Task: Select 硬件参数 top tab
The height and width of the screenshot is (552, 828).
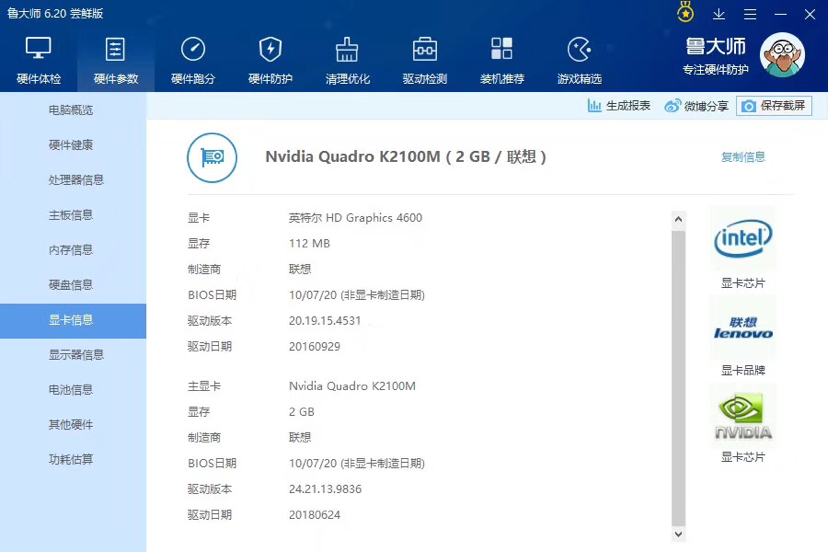Action: coord(116,61)
